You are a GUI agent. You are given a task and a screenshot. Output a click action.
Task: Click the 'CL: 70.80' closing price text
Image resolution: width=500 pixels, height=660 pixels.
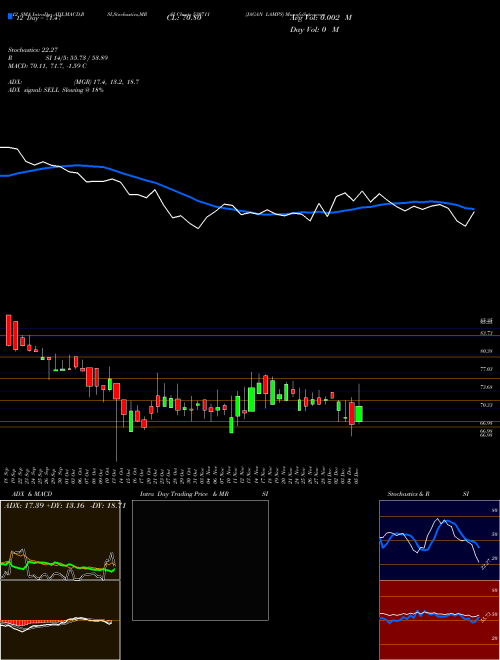(x=185, y=18)
